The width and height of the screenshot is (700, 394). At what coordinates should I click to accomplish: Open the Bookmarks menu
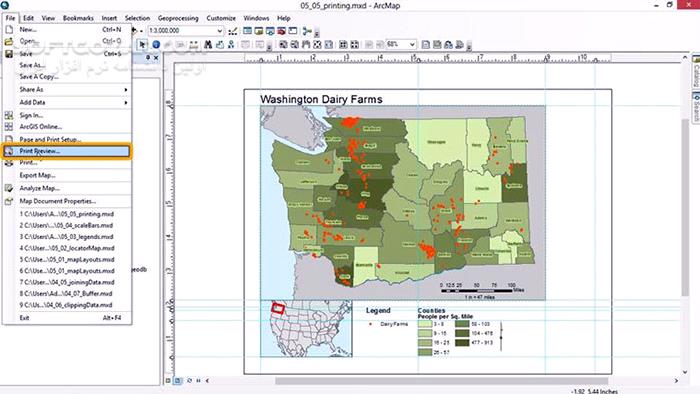coord(78,18)
